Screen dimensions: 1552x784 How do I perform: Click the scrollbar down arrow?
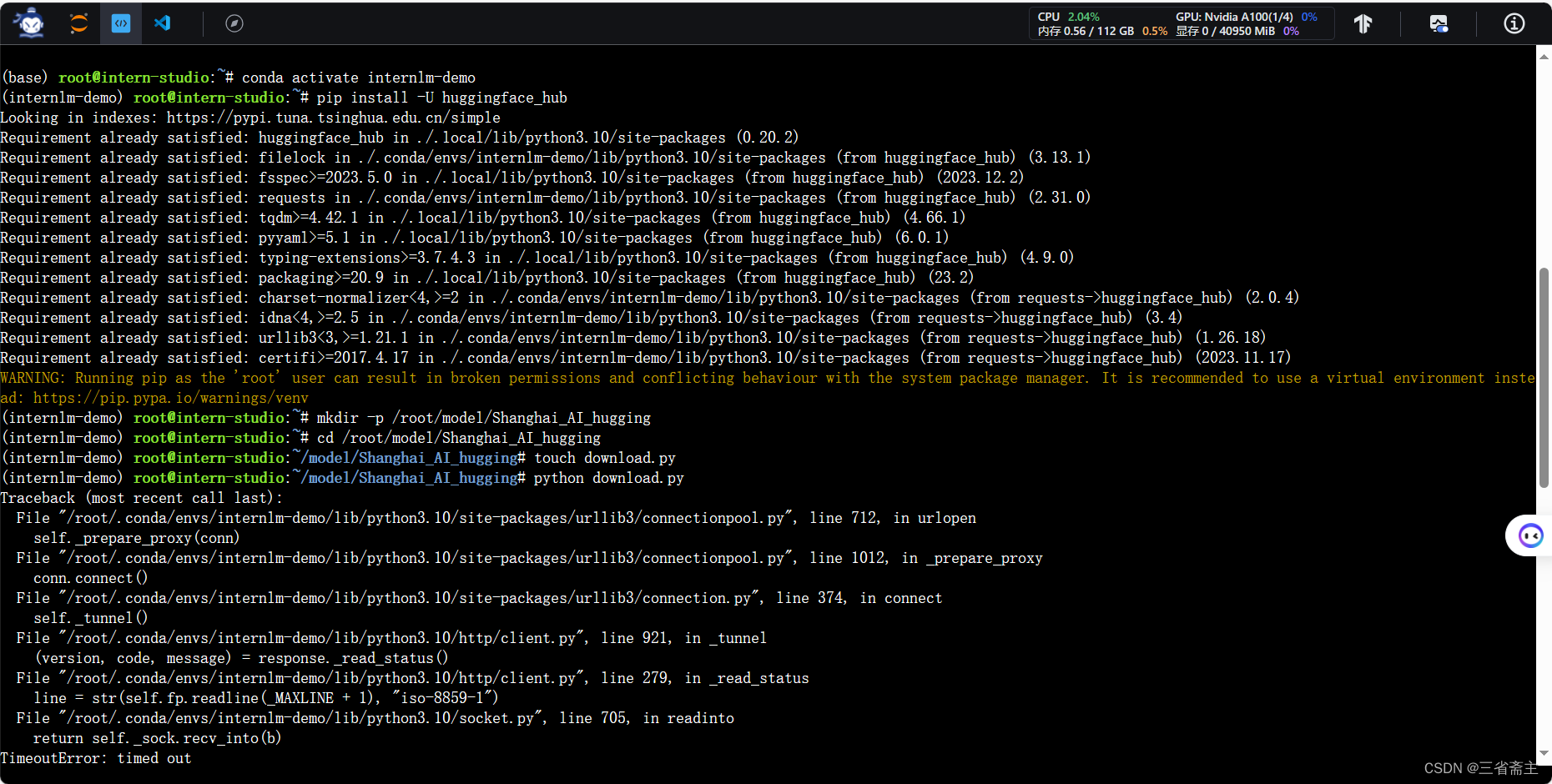(x=1544, y=752)
